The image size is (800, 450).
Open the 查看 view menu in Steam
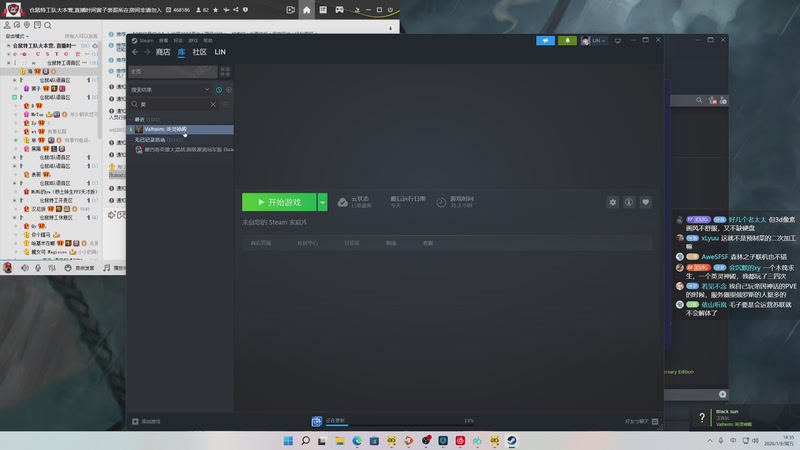point(163,40)
